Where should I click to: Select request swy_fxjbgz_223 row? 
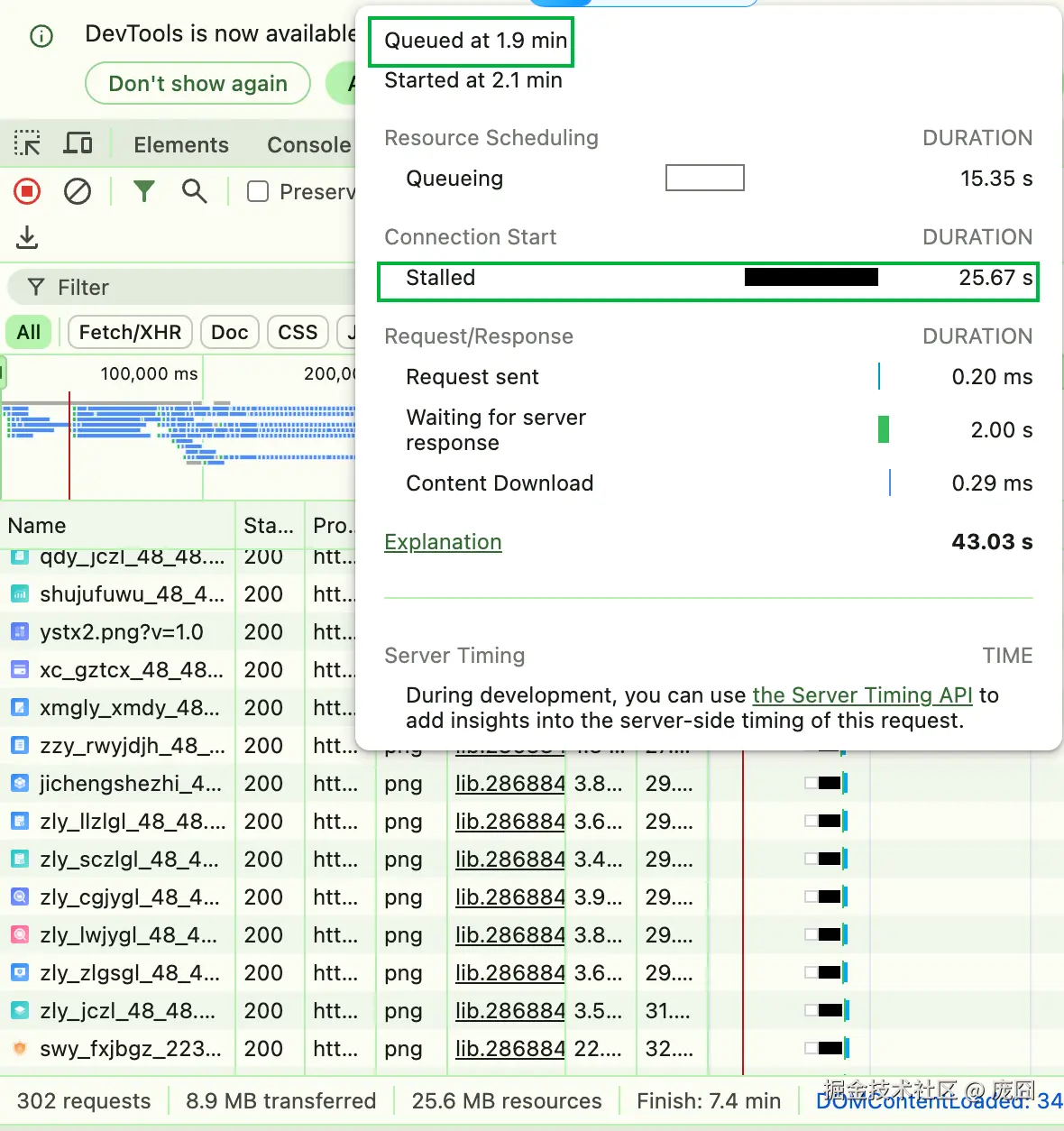[x=532, y=1049]
